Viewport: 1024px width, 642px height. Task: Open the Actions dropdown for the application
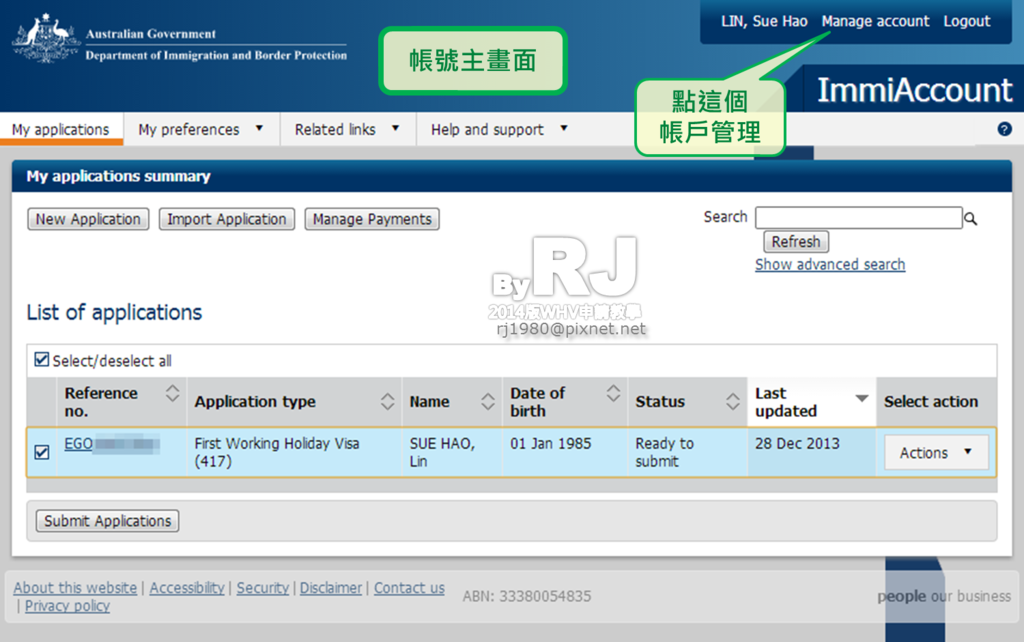(x=936, y=453)
